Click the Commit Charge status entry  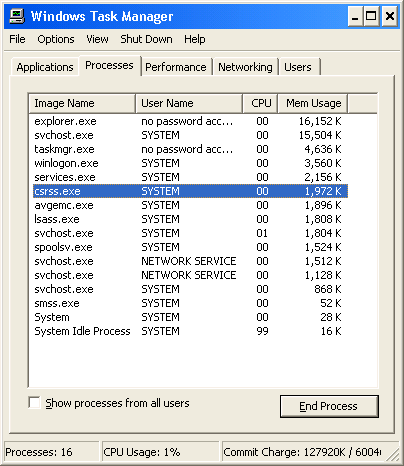[x=302, y=452]
